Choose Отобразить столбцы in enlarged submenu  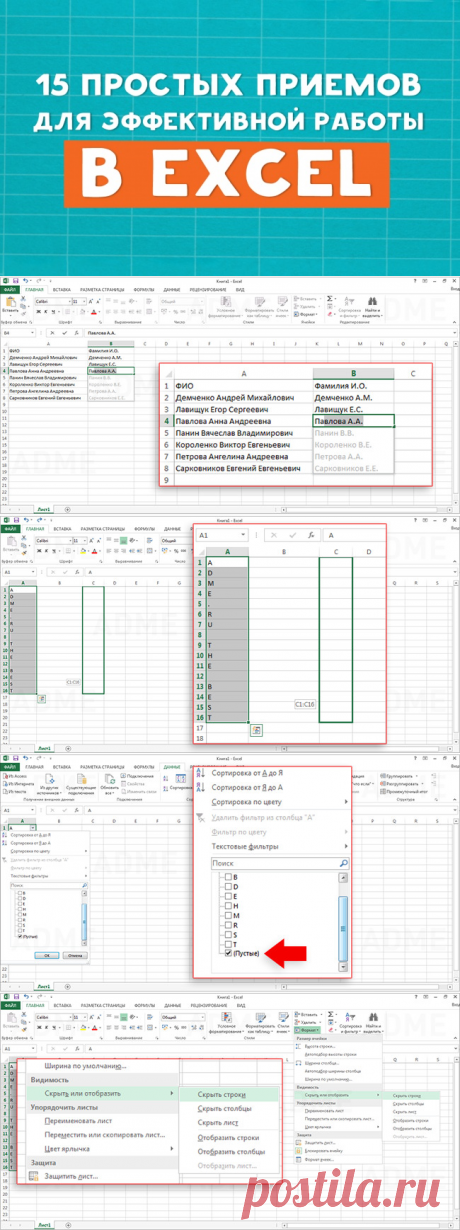231,1151
